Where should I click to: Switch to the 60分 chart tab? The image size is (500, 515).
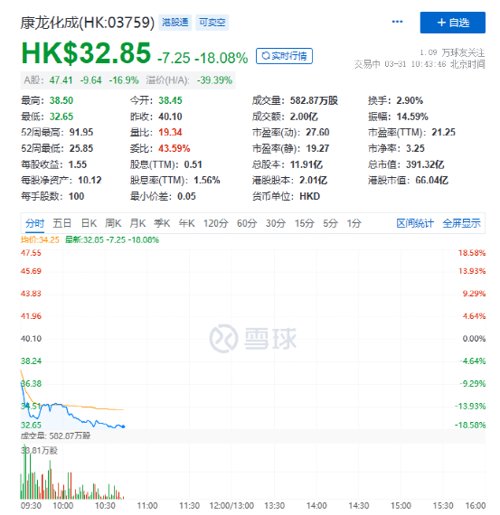(247, 223)
